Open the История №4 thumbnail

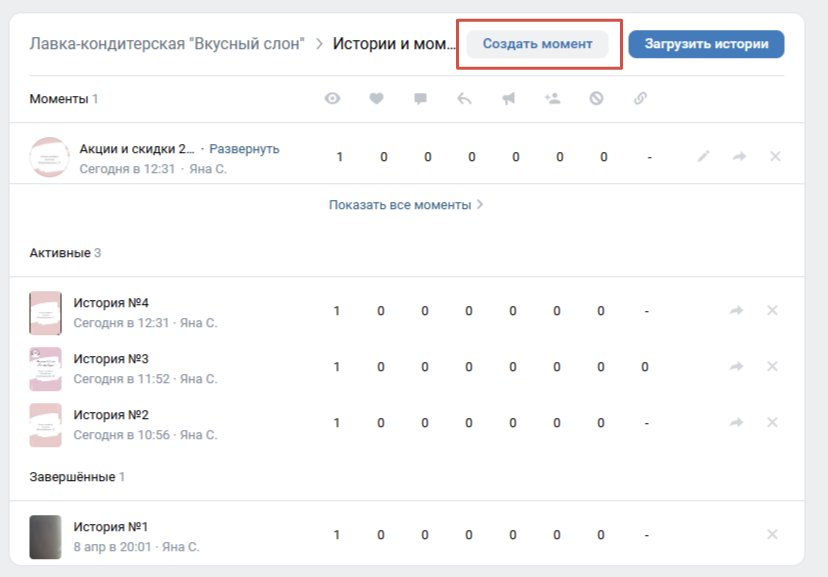tap(45, 313)
